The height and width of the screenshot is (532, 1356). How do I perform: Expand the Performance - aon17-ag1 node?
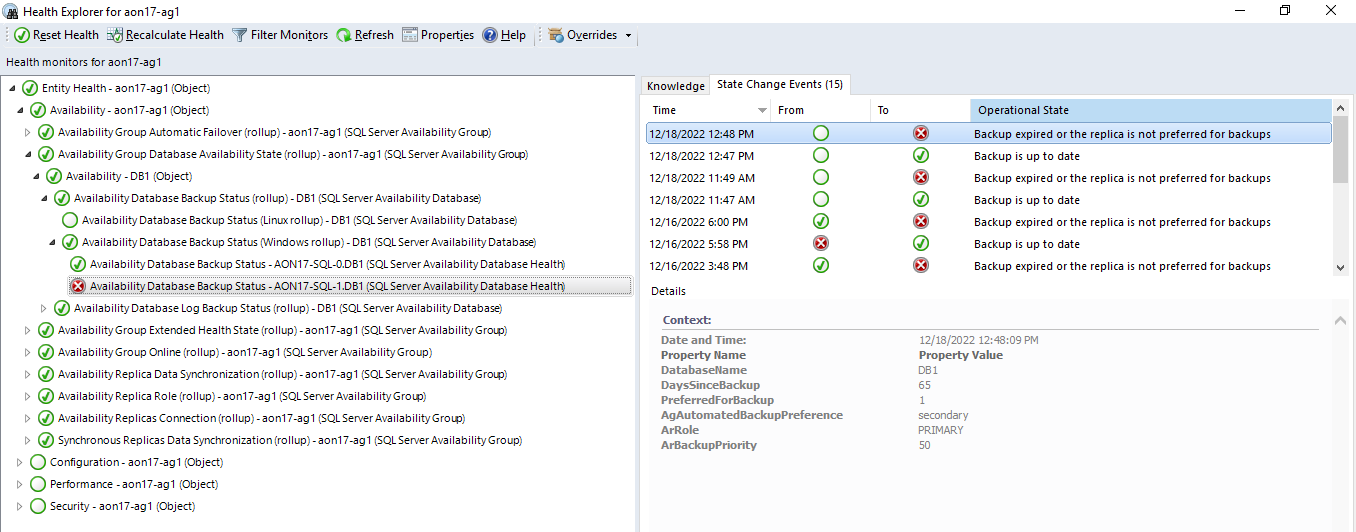[x=20, y=484]
